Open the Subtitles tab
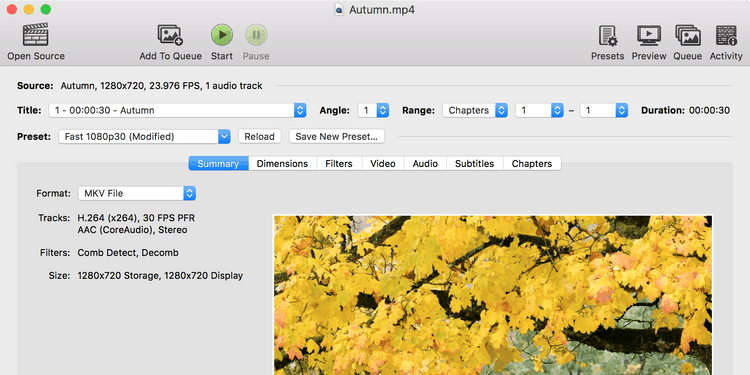 474,164
